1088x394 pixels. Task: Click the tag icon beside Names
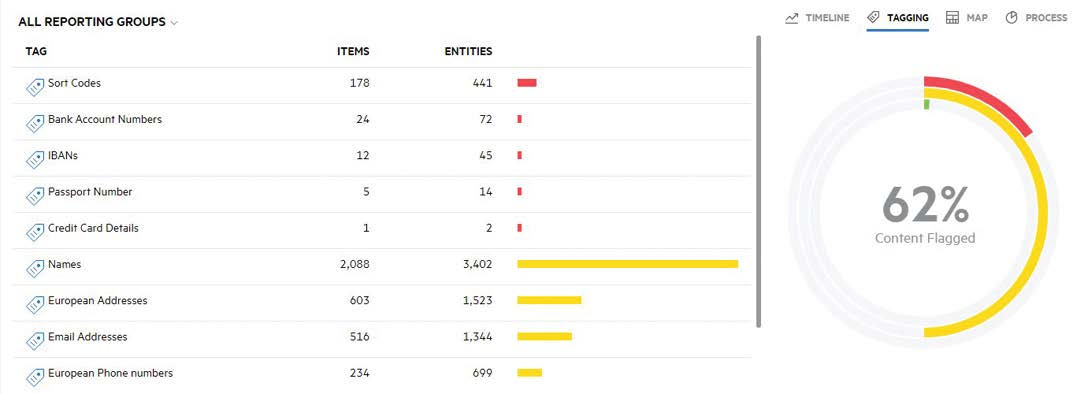[x=35, y=268]
